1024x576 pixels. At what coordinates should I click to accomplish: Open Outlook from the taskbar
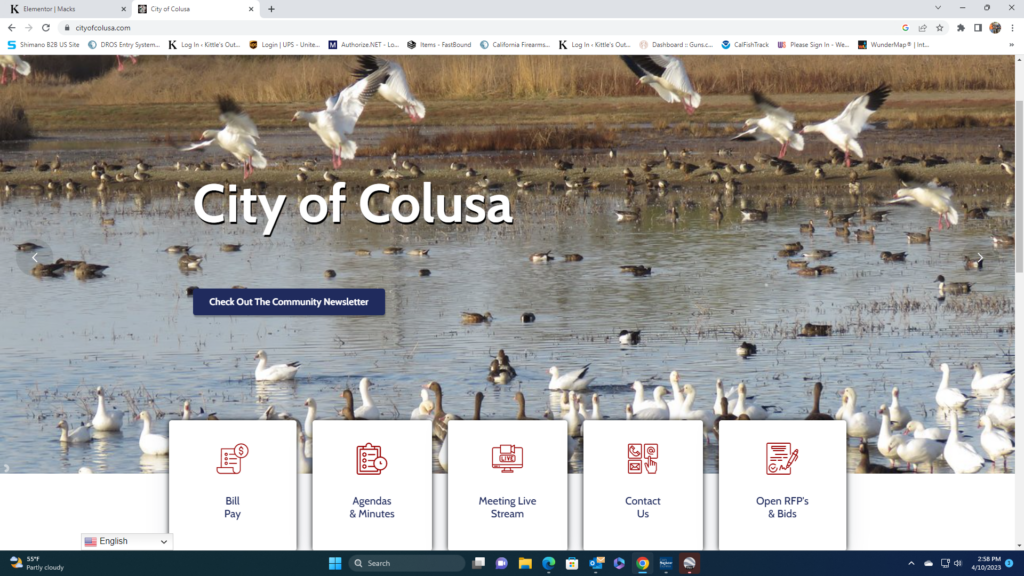click(x=596, y=563)
